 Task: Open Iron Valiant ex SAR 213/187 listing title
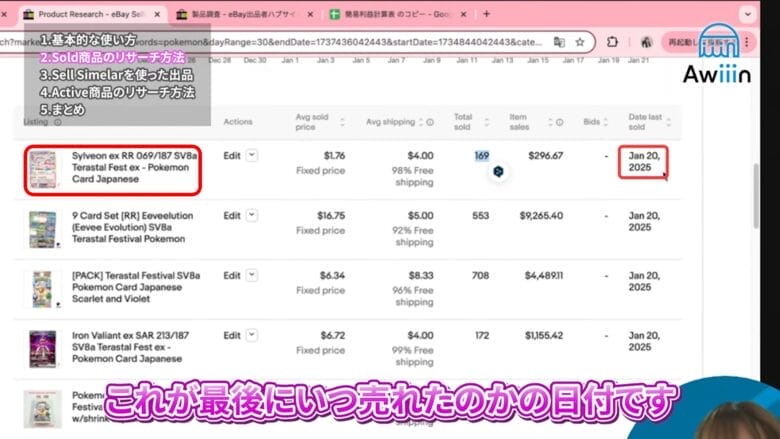(x=130, y=347)
